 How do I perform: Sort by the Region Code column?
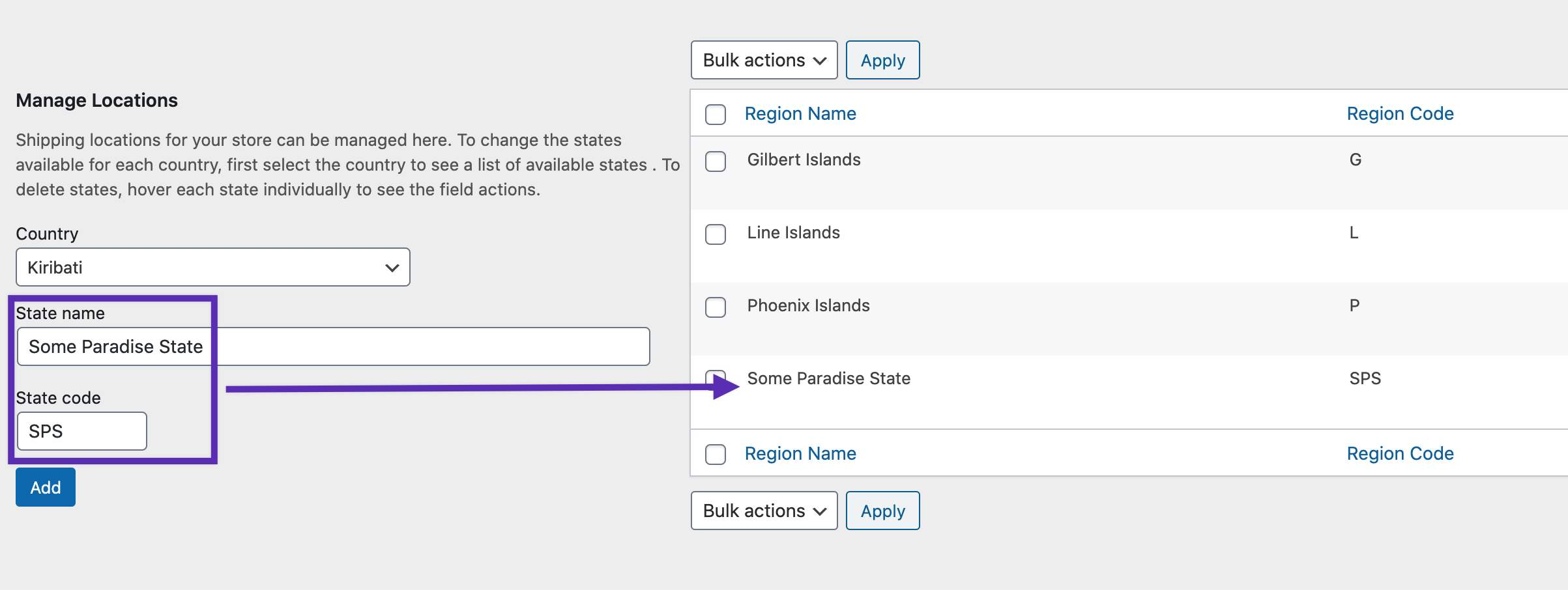click(x=1400, y=113)
